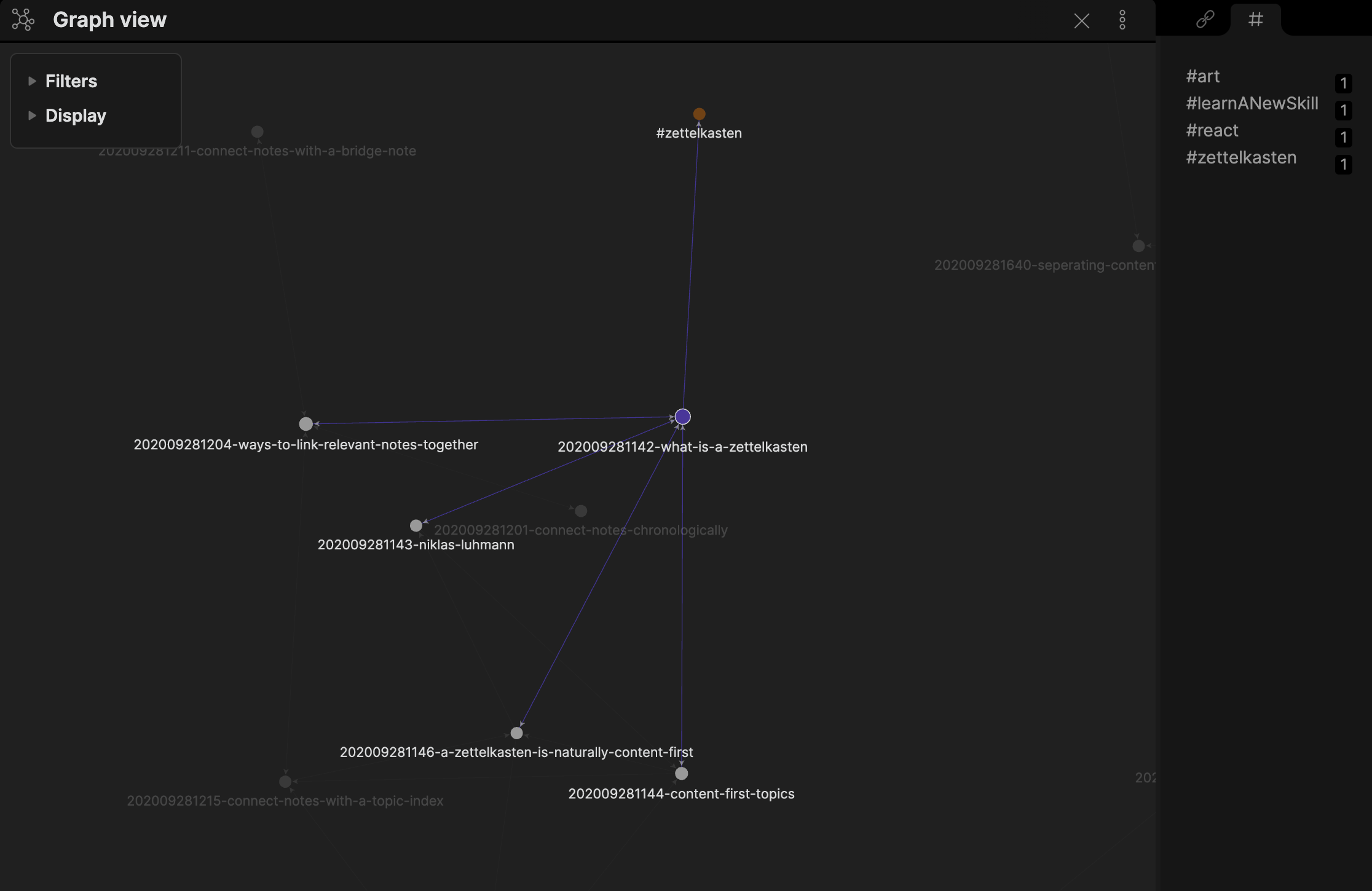Click the #art tag
Image resolution: width=1372 pixels, height=891 pixels.
(1202, 76)
